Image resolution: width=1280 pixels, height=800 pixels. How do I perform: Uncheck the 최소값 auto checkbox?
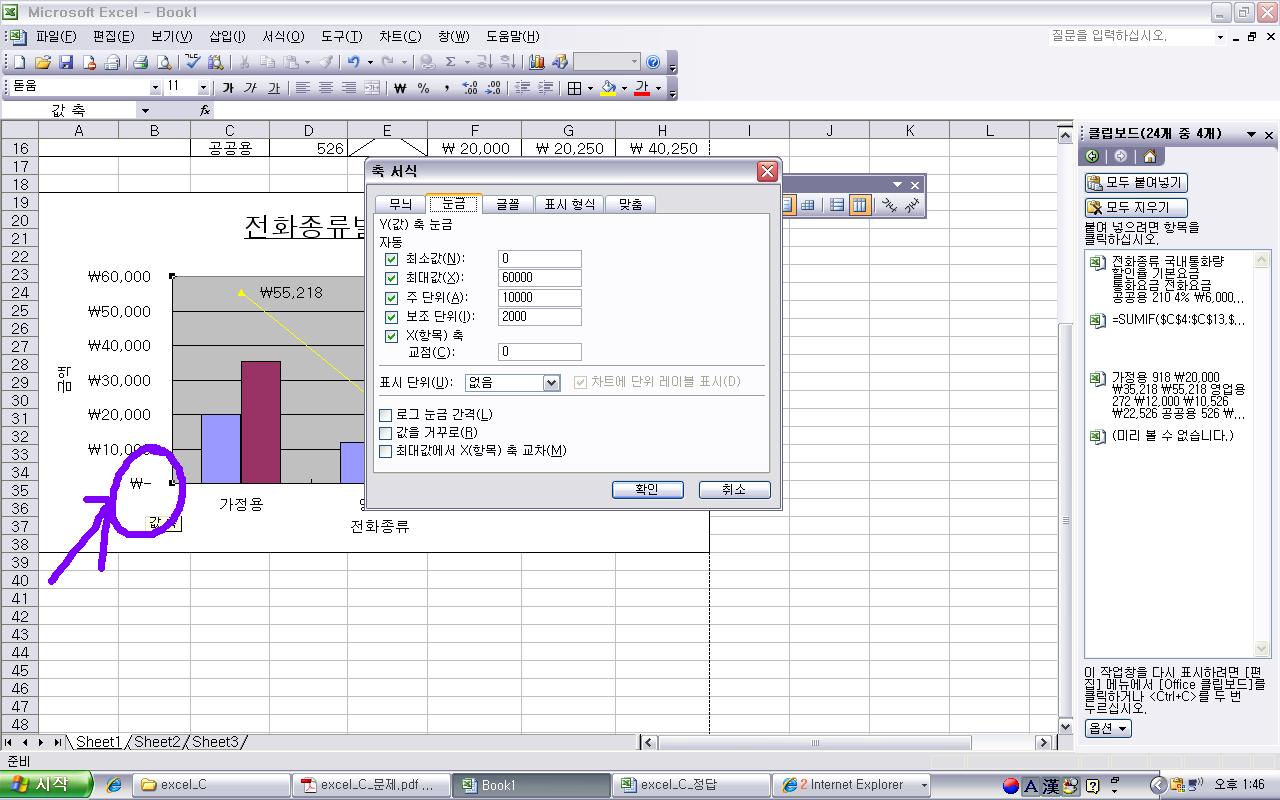(x=391, y=259)
